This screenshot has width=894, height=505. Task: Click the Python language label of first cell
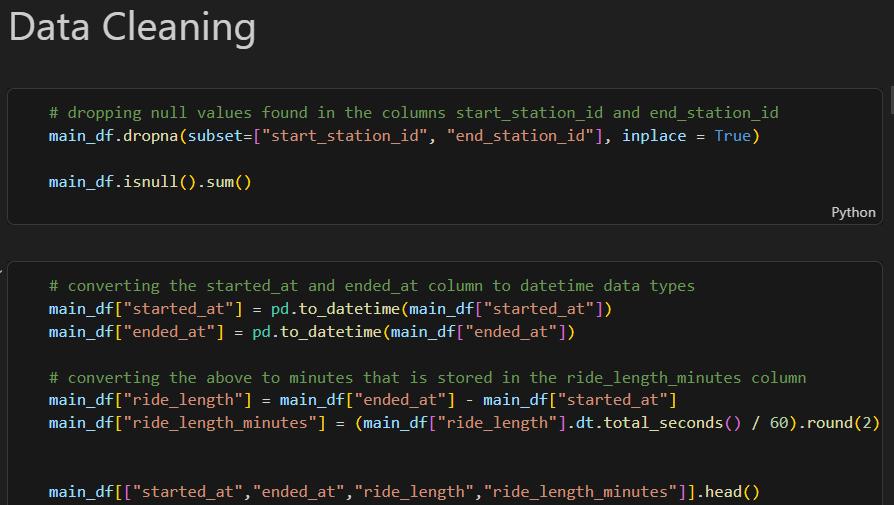click(x=853, y=213)
